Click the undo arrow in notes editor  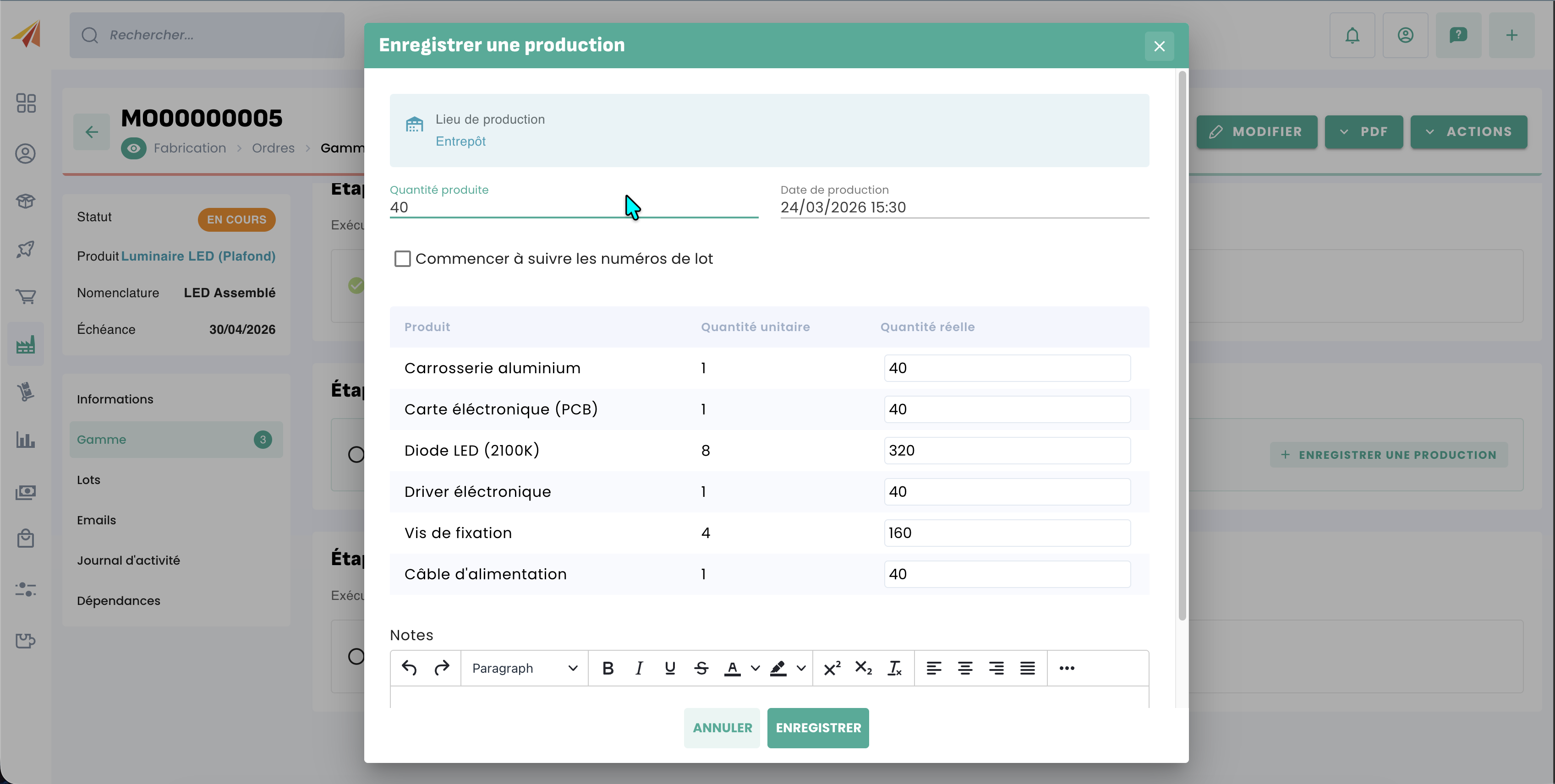coord(409,668)
